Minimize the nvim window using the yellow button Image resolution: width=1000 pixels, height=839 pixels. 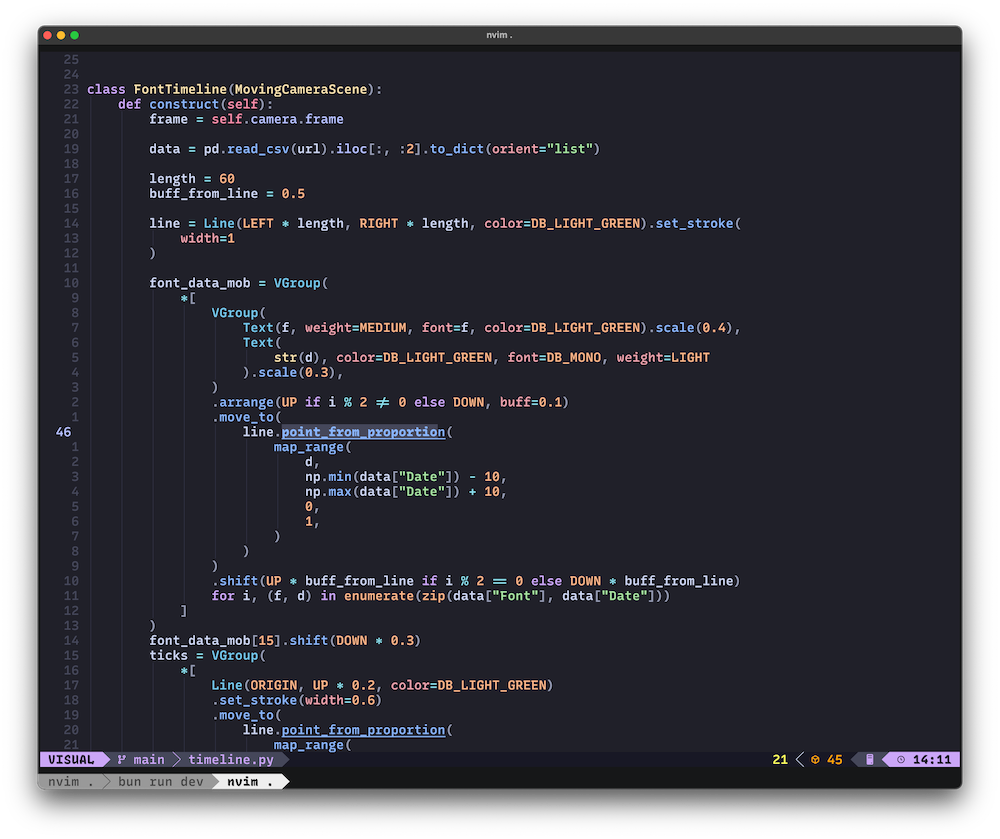(x=61, y=35)
